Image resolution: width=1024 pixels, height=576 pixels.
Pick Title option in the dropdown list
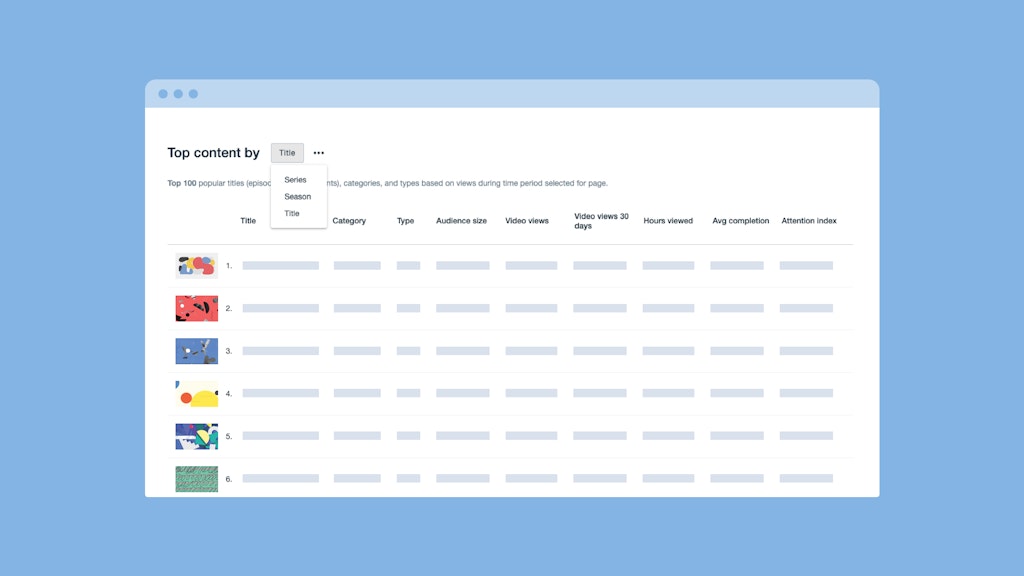pos(292,214)
